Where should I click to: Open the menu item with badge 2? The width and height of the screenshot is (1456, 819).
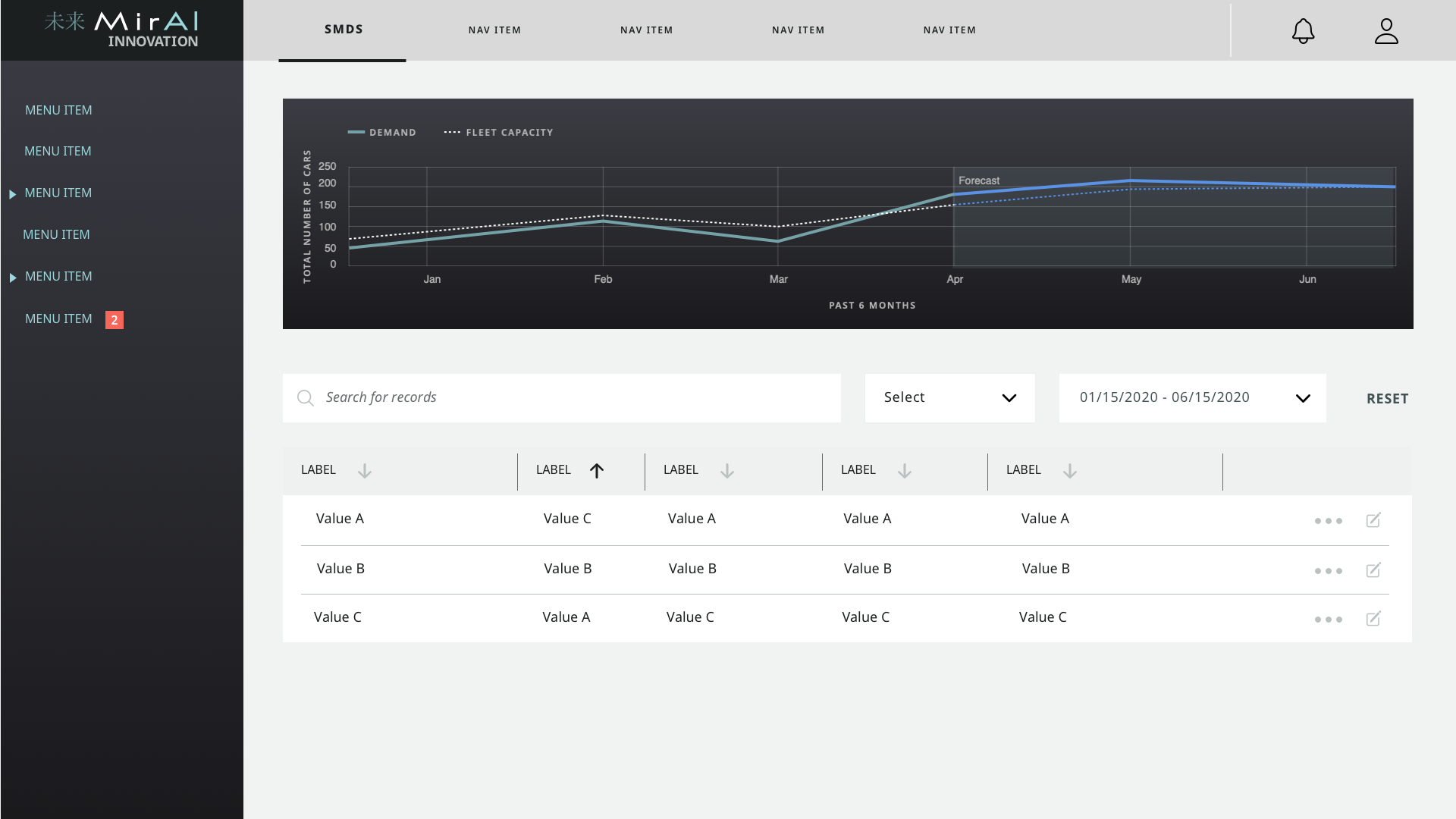(59, 319)
